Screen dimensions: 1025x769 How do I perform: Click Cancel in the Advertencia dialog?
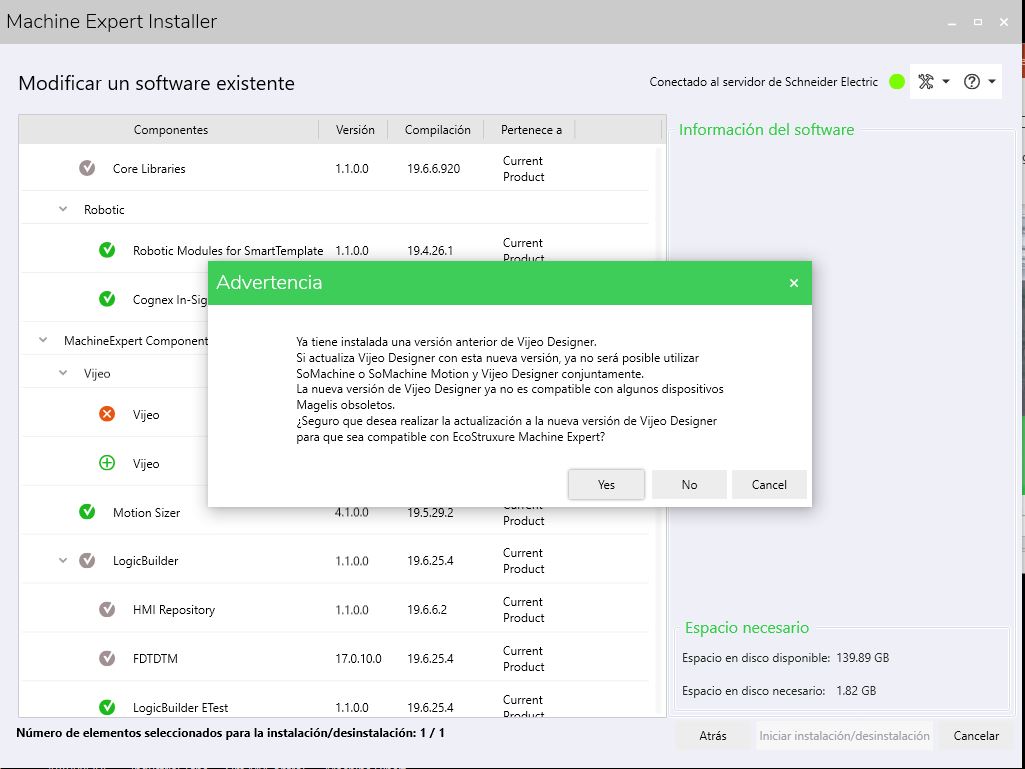769,485
